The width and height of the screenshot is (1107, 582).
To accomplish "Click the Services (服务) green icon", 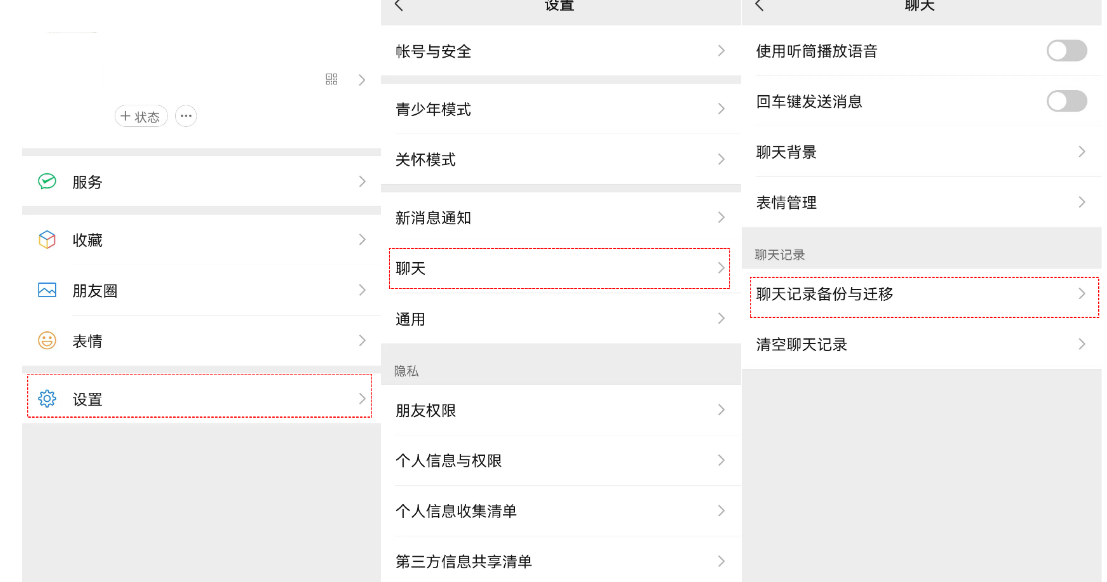I will click(47, 182).
